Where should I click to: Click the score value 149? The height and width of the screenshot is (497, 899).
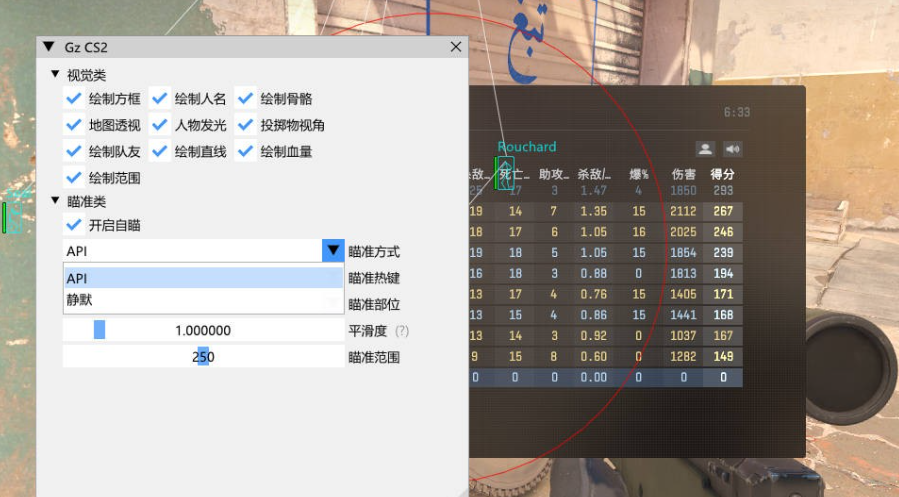(723, 356)
